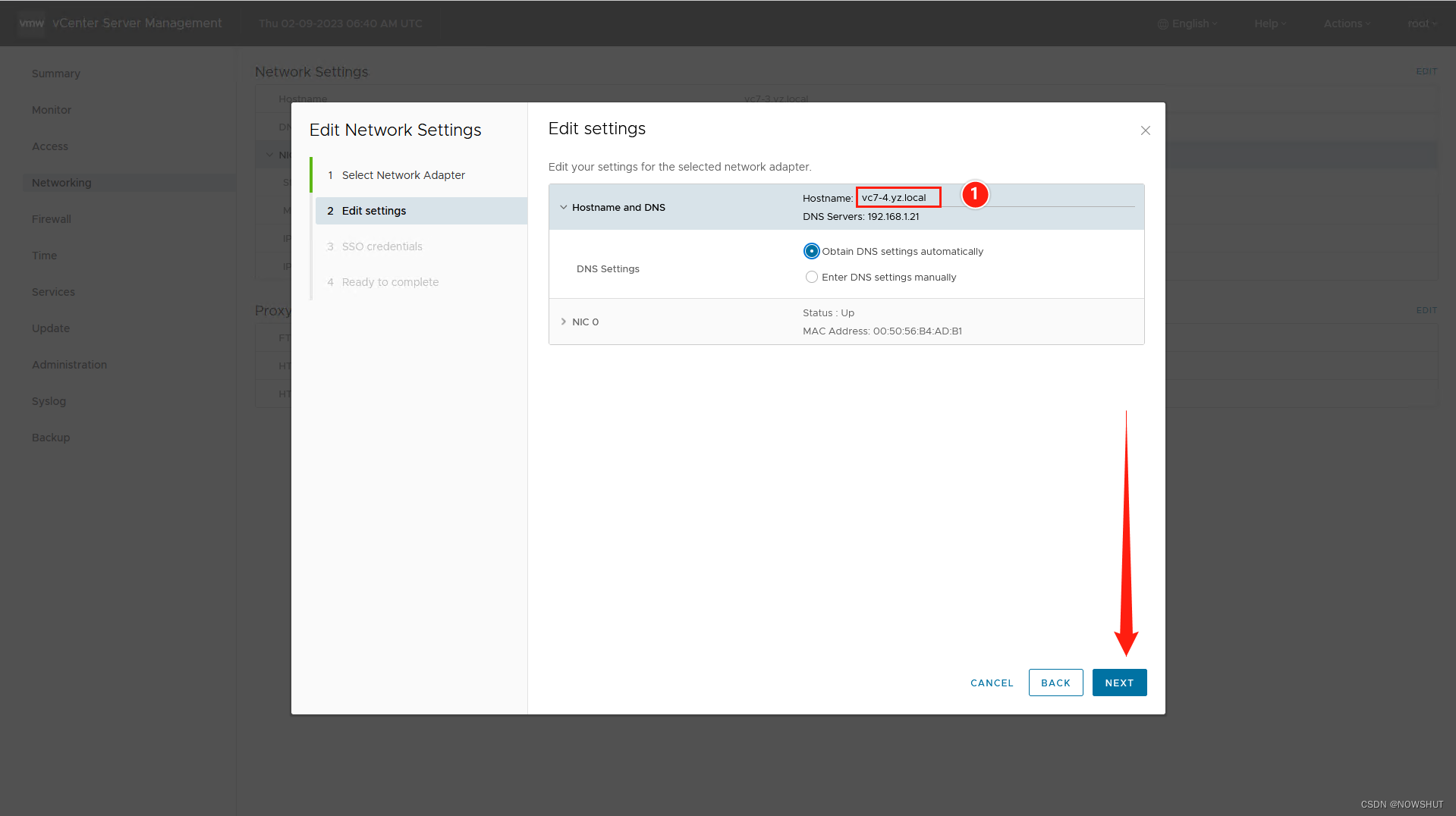Open the English language dropdown
The height and width of the screenshot is (816, 1456).
1187,24
